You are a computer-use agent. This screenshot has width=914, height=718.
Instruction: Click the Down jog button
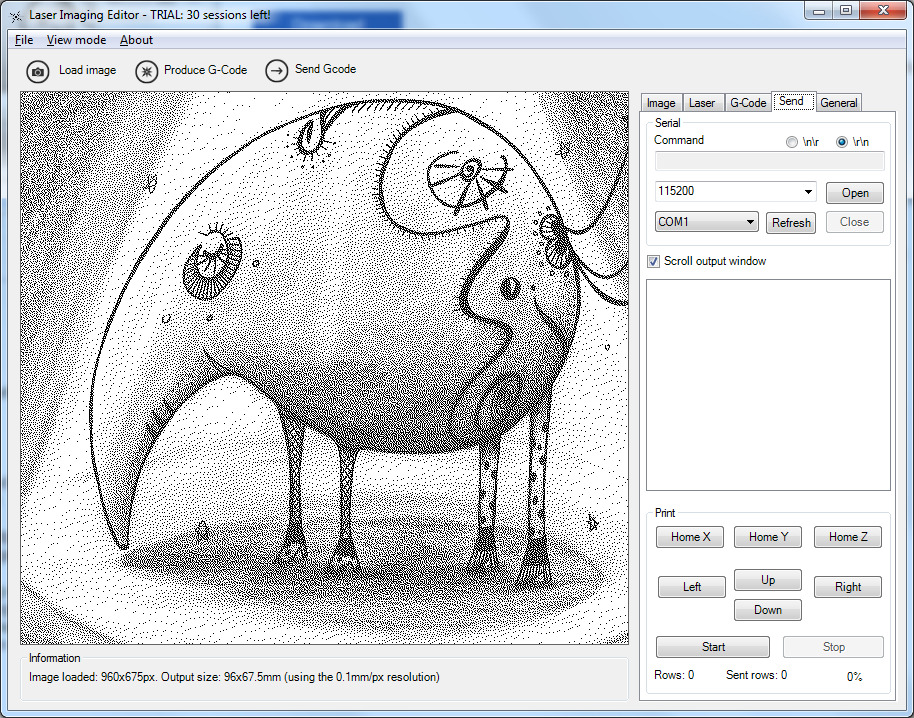pyautogui.click(x=768, y=610)
